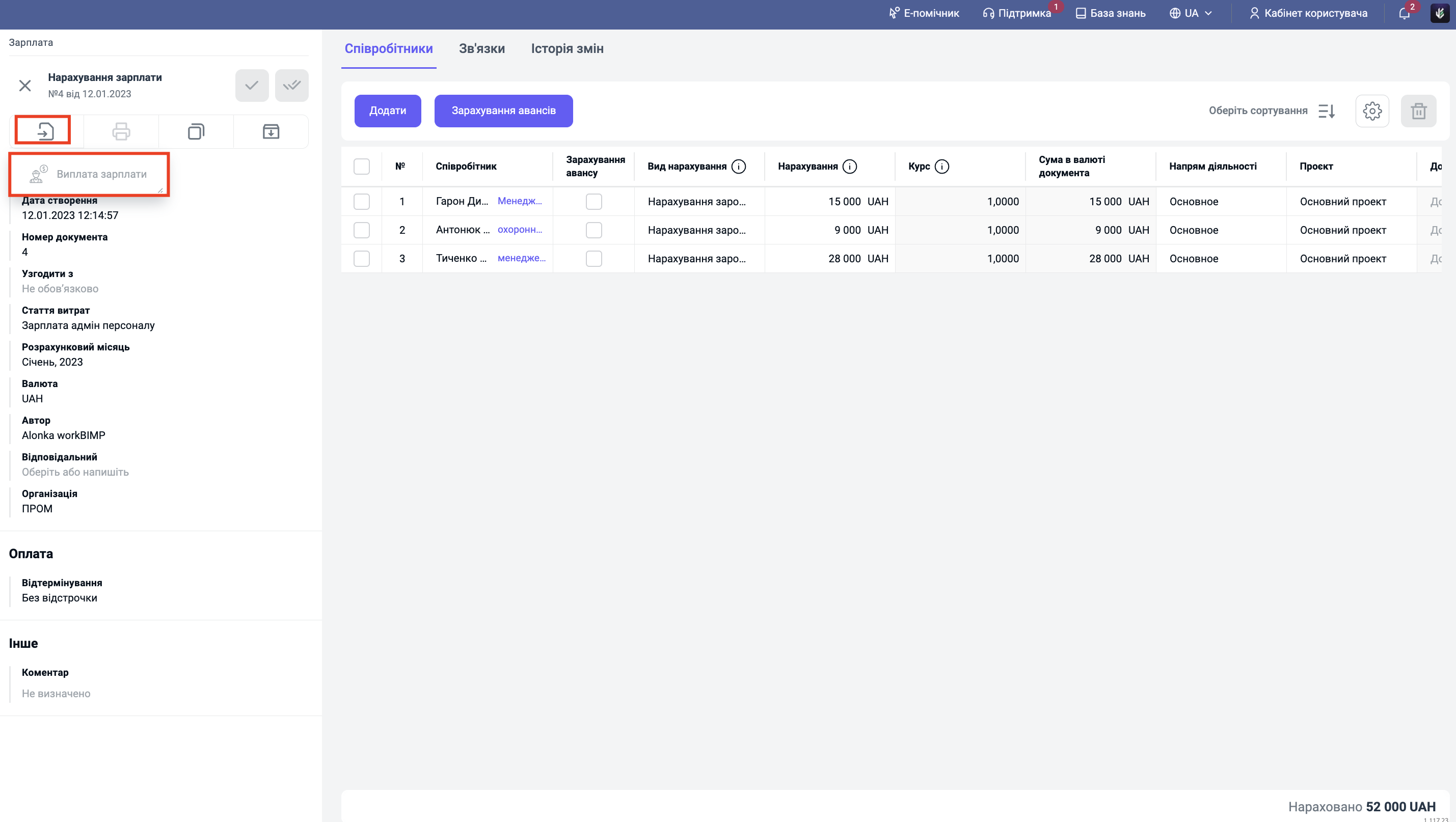Click the create-based-on document icon
The image size is (1456, 822).
coord(45,131)
